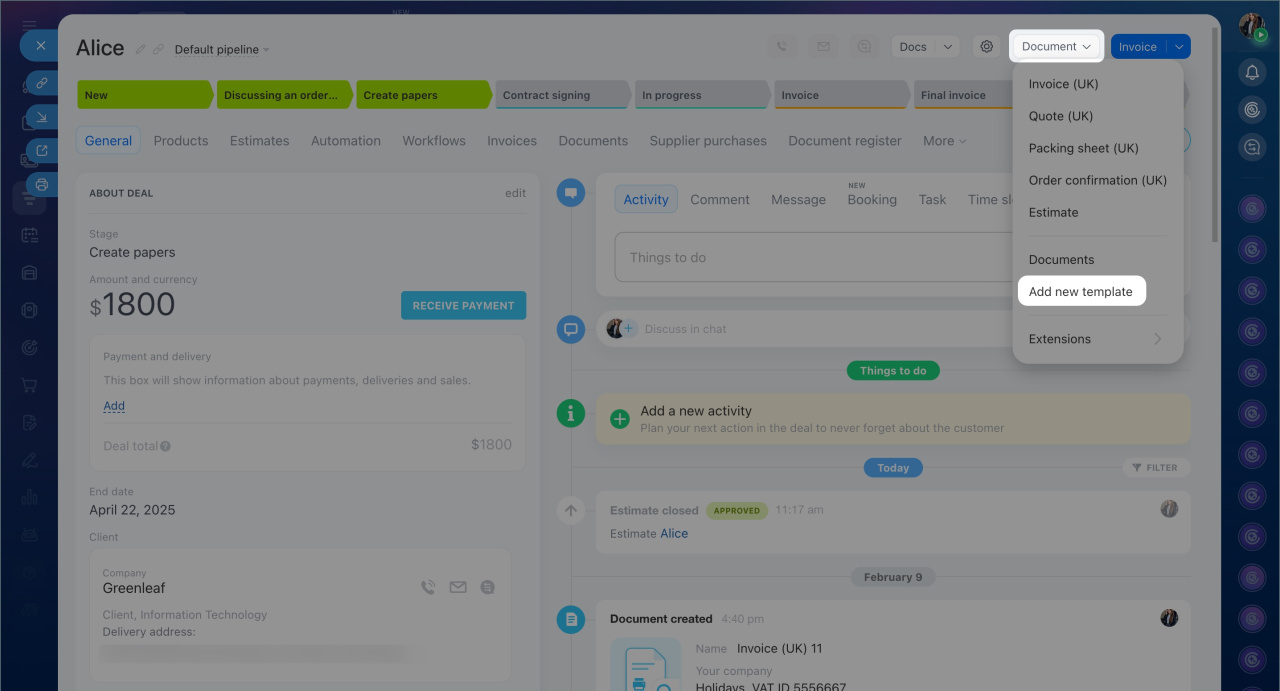
Task: Expand the More tabs dropdown
Action: click(x=944, y=141)
